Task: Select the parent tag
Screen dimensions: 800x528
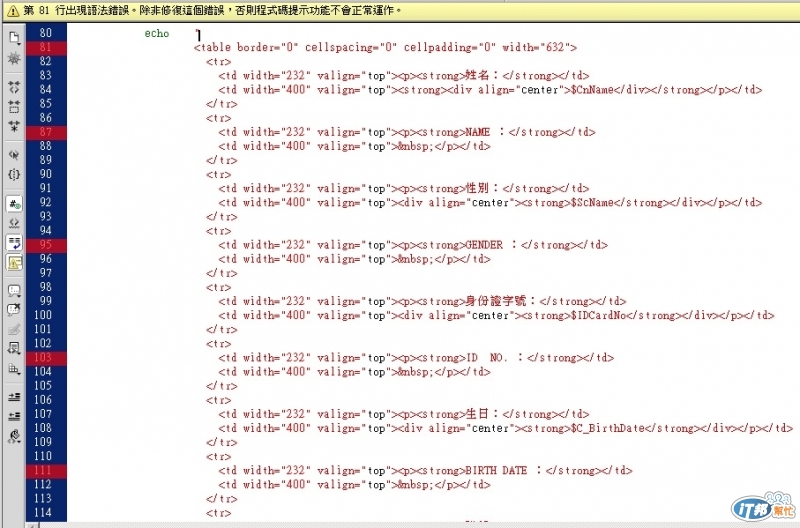Action: click(14, 155)
